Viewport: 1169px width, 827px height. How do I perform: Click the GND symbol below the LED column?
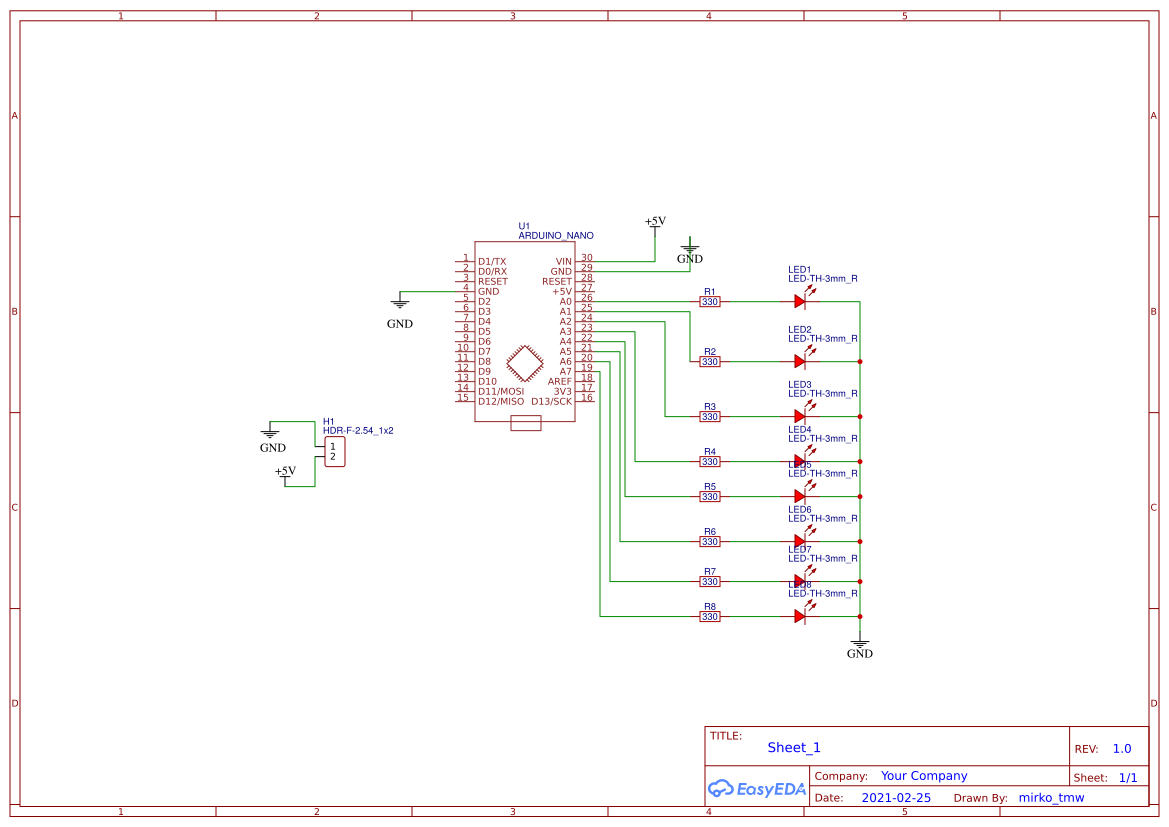pyautogui.click(x=859, y=645)
